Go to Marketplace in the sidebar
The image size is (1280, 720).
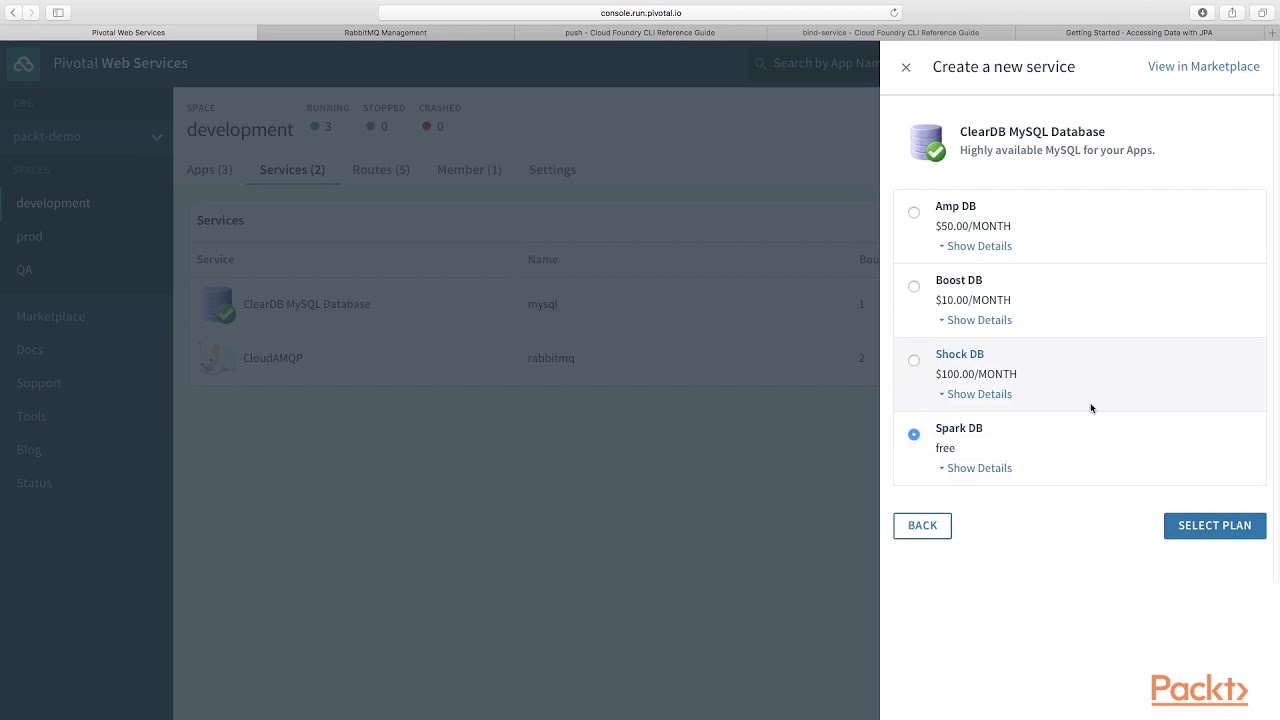coord(50,316)
